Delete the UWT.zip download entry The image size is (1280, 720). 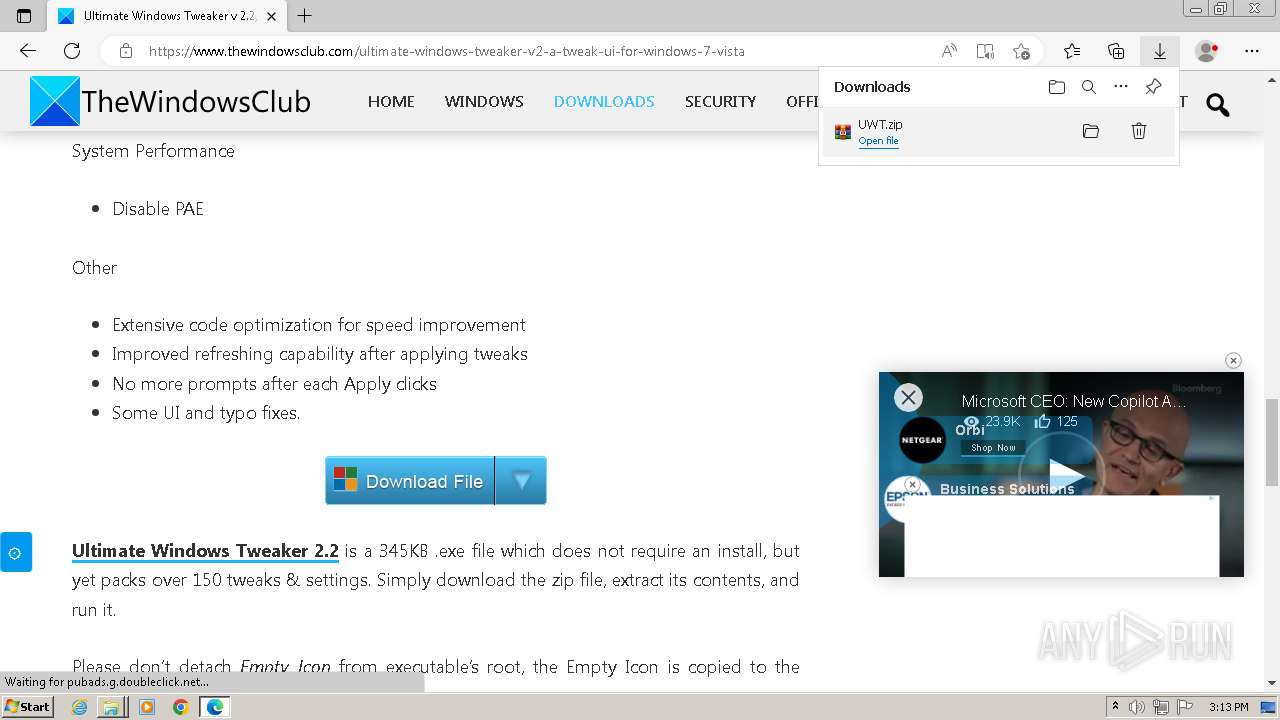tap(1139, 131)
